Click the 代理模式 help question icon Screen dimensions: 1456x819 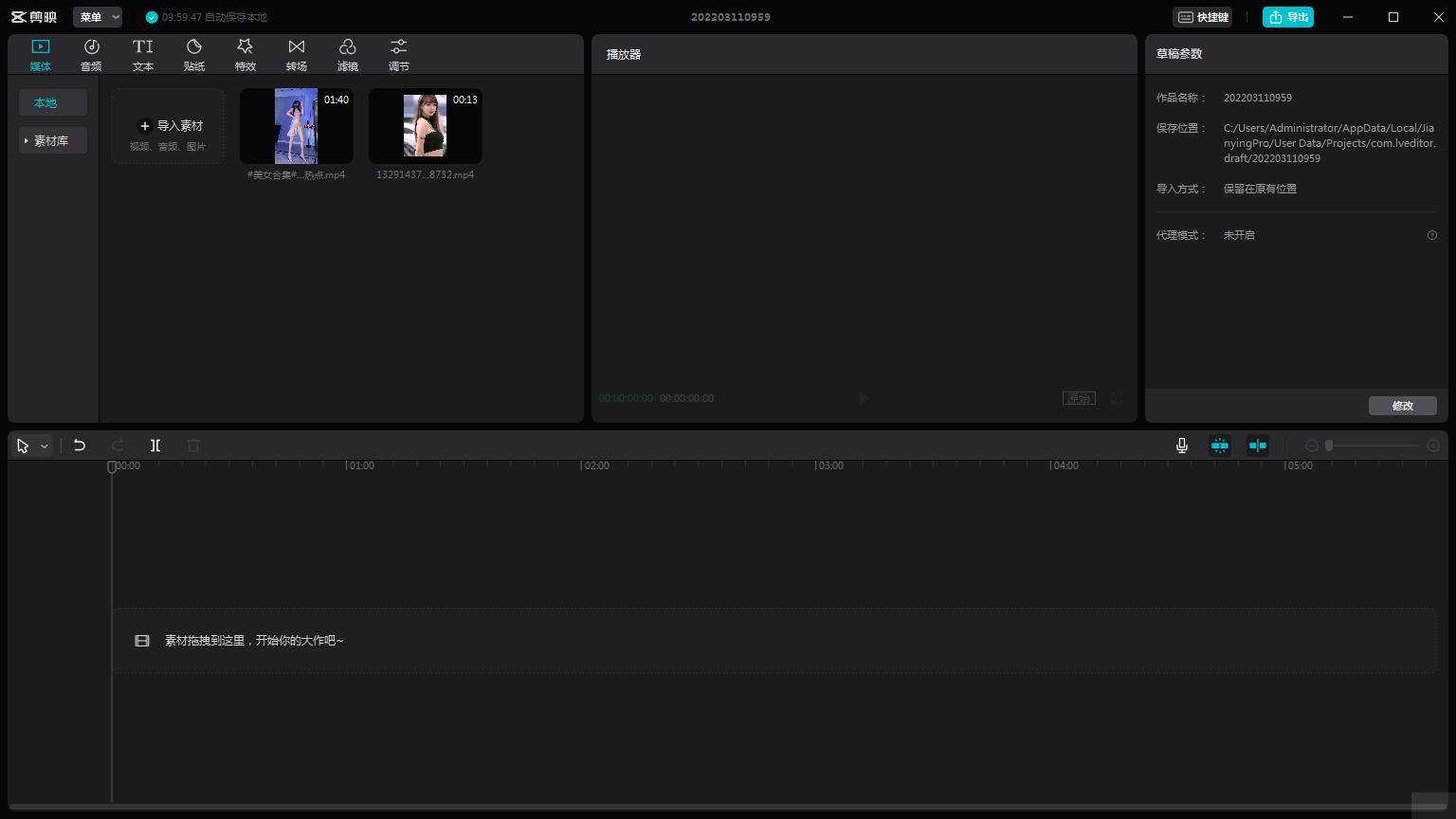1432,235
